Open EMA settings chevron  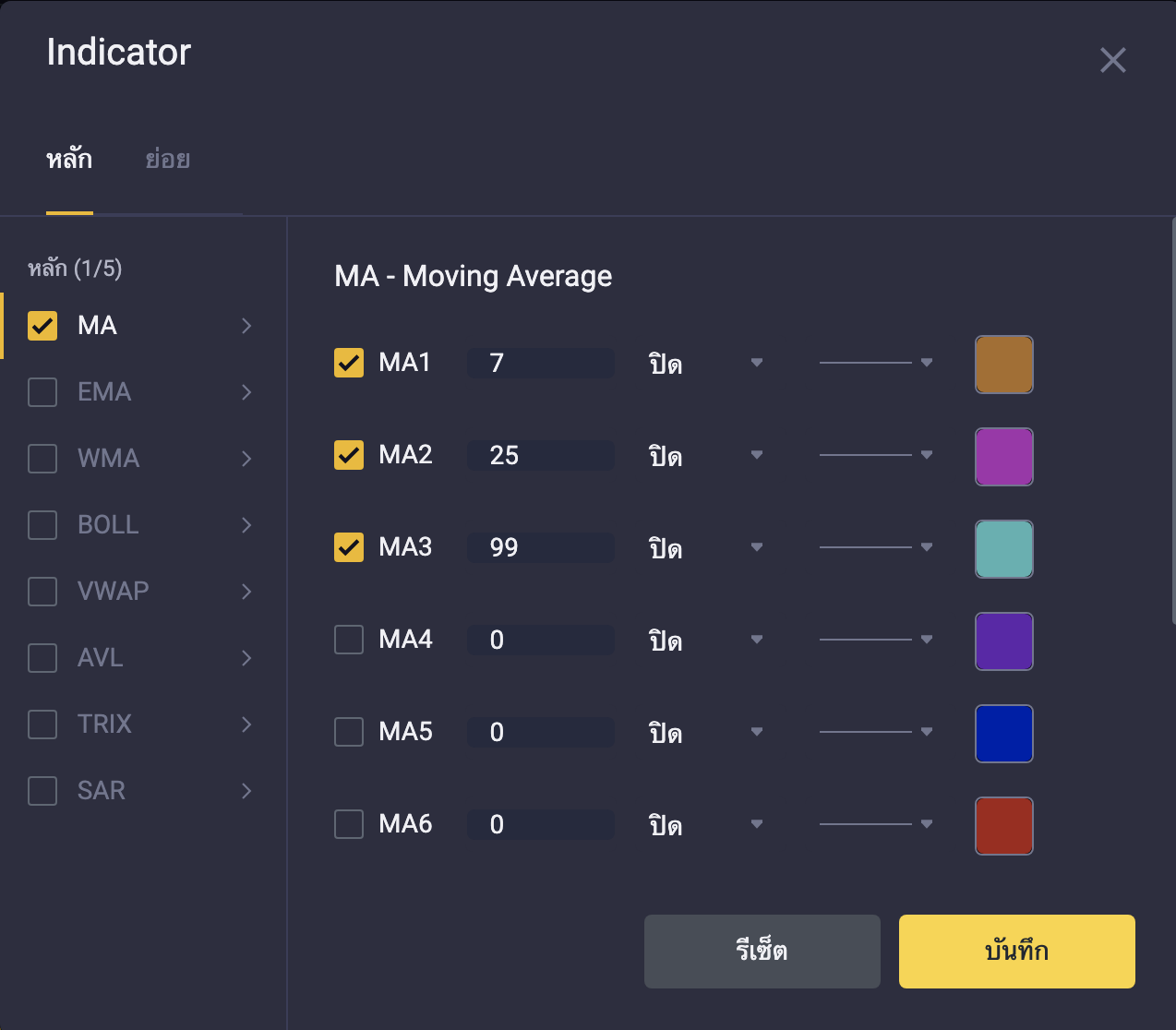tap(246, 392)
